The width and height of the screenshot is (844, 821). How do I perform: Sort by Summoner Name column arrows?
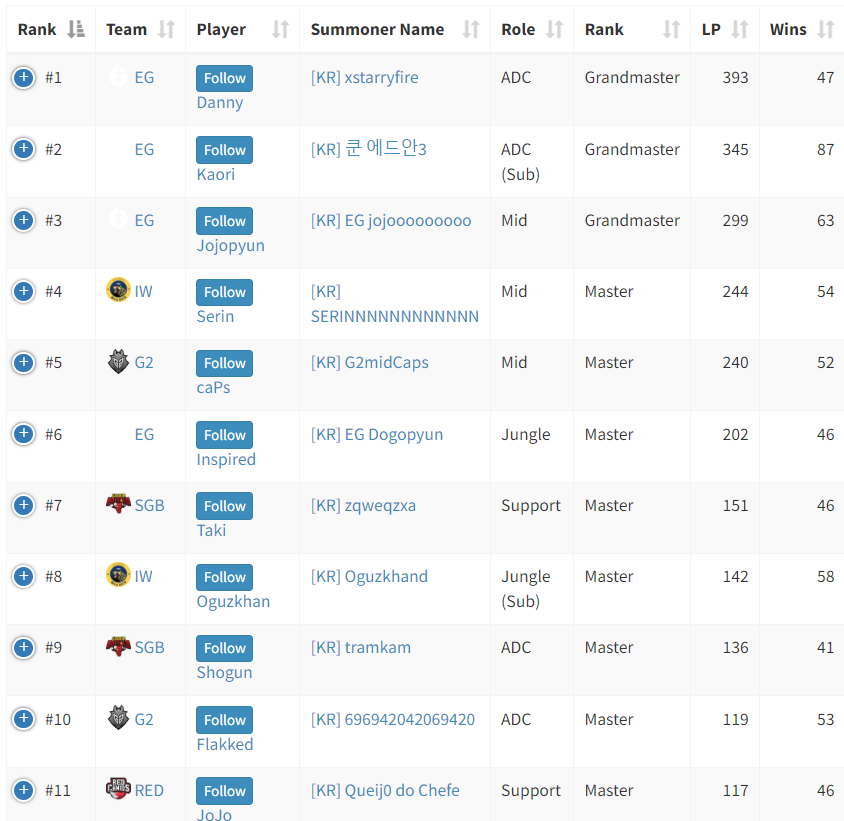tap(471, 29)
